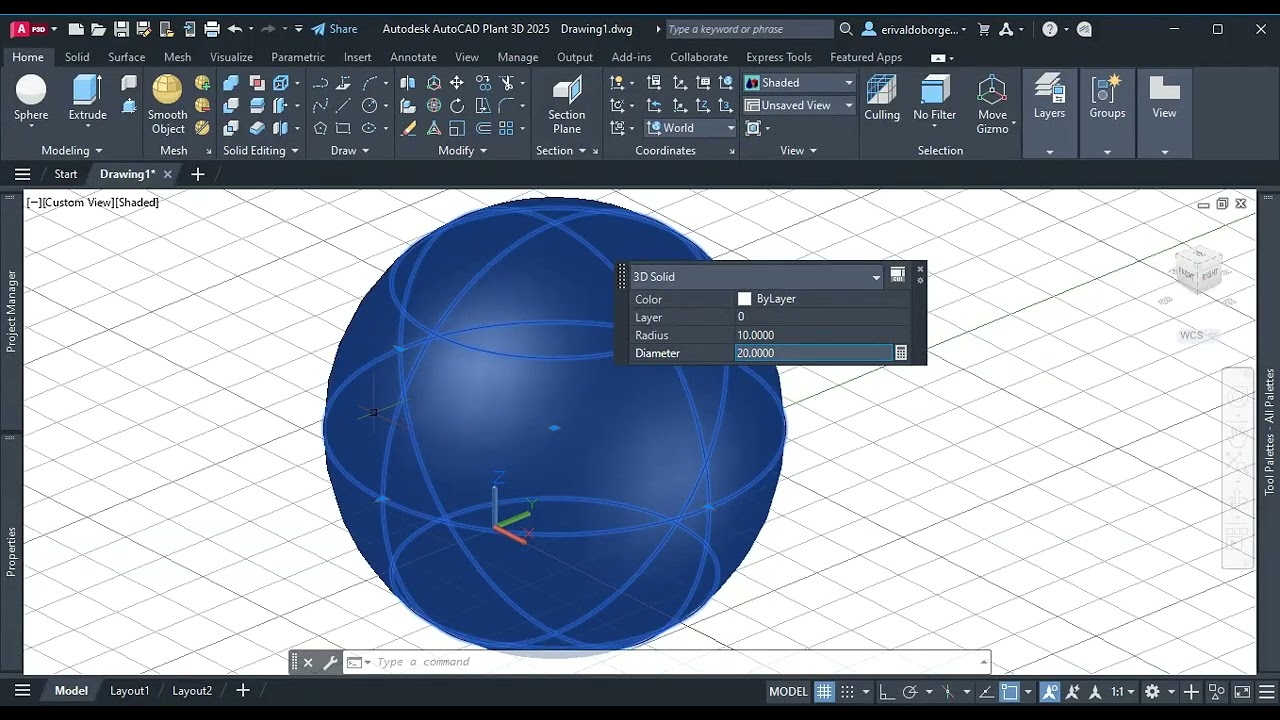1280x720 pixels.
Task: Open the Shaded visual style dropdown
Action: pyautogui.click(x=799, y=82)
